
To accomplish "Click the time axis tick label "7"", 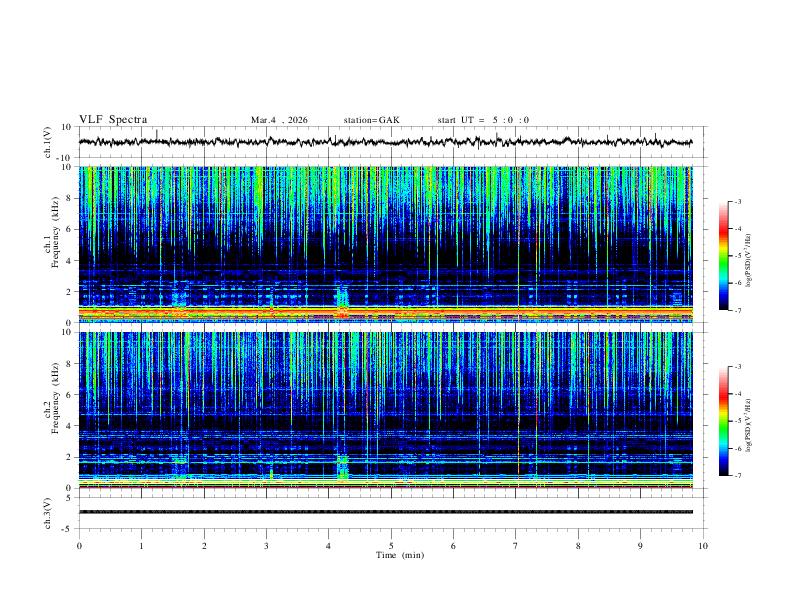I will [x=516, y=546].
